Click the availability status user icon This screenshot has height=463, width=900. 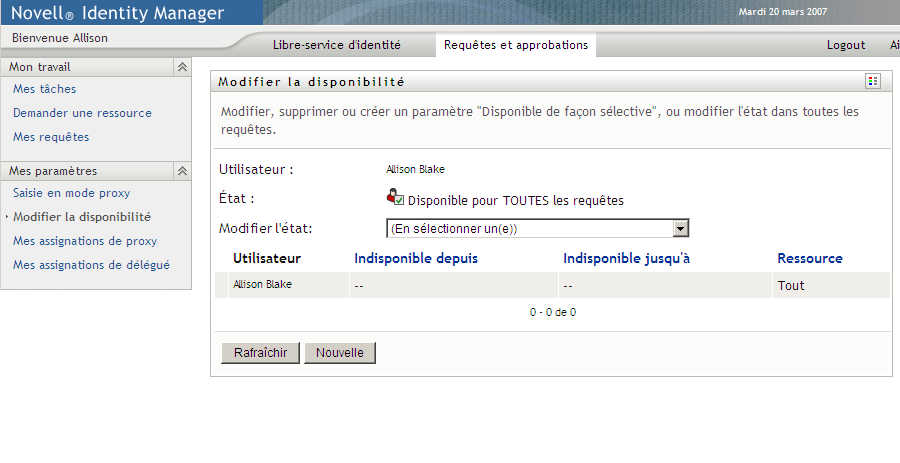pyautogui.click(x=393, y=197)
